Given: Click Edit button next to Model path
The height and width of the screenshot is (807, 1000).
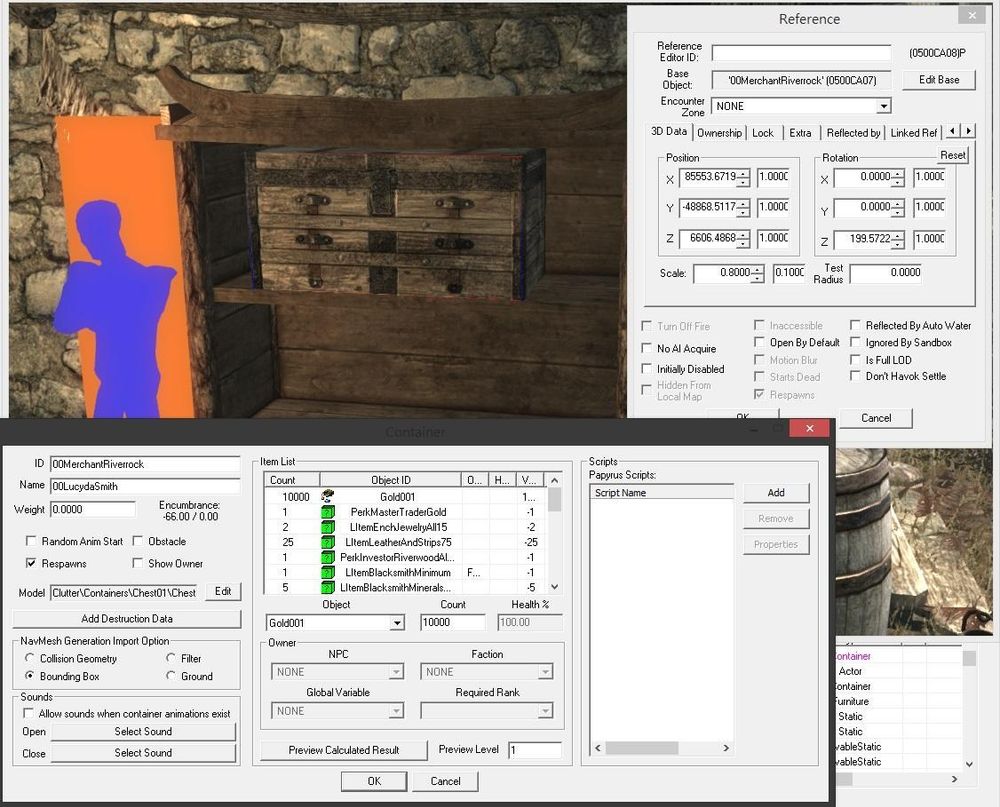Looking at the screenshot, I should [223, 591].
